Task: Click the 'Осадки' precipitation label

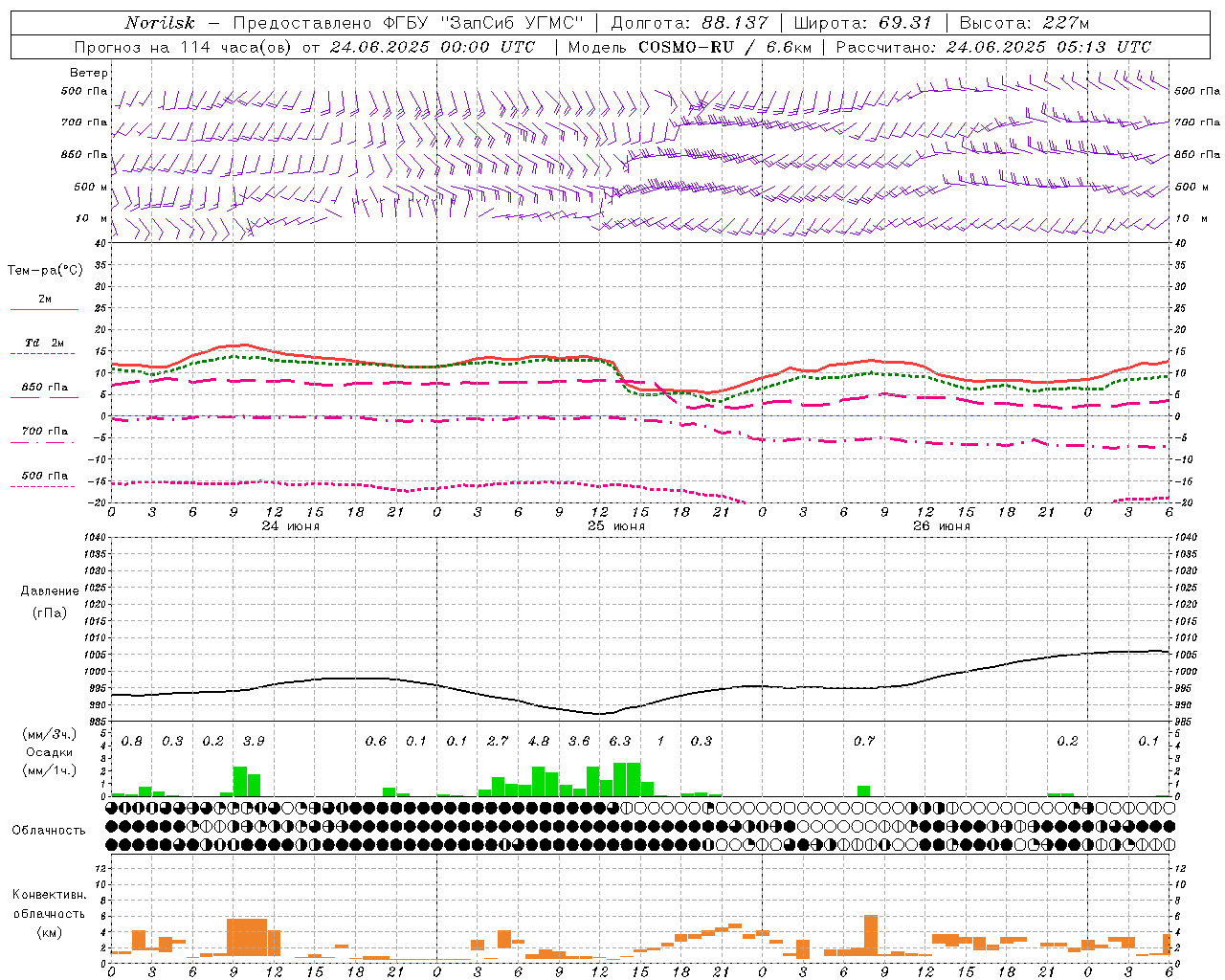Action: [49, 752]
